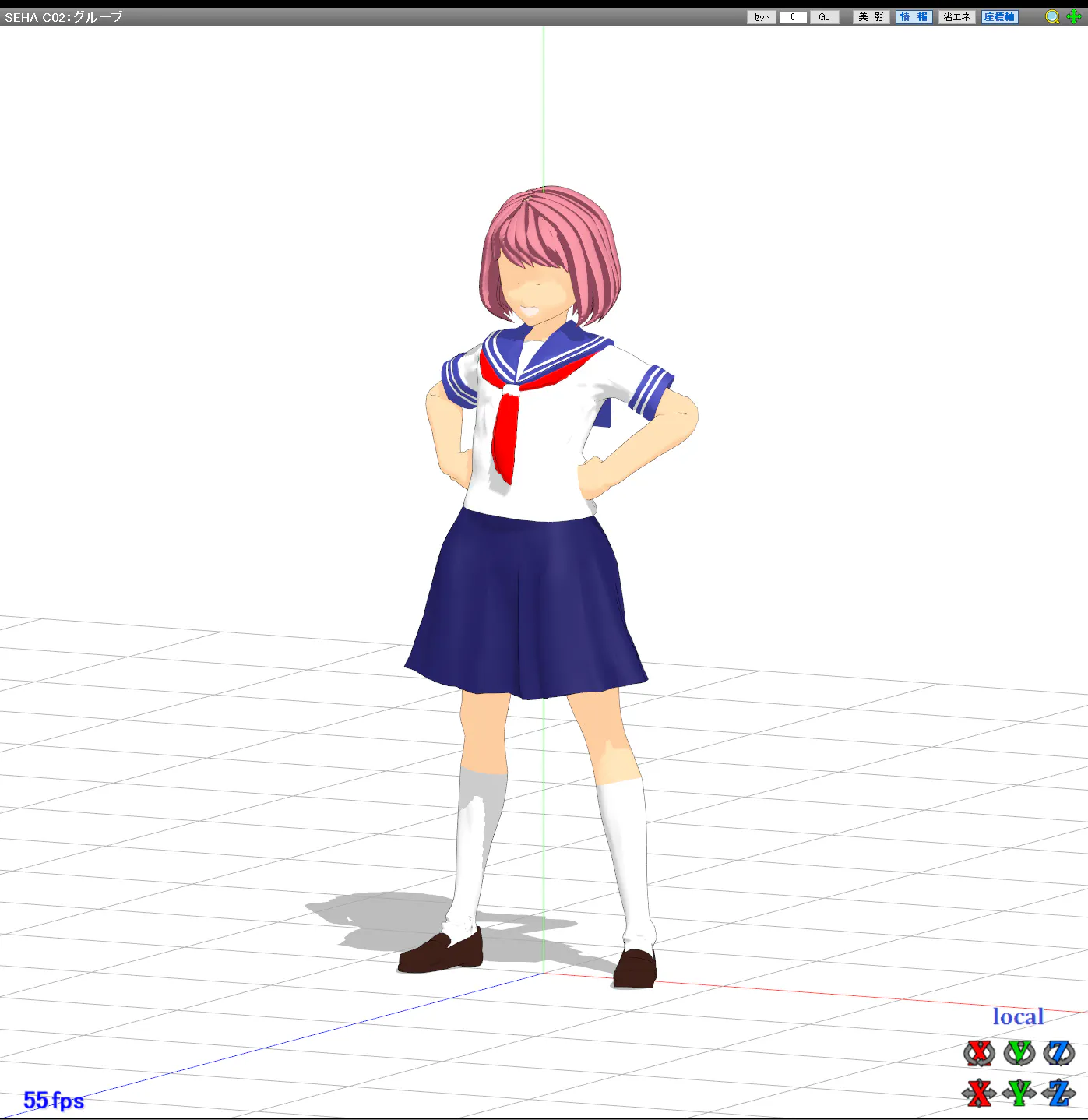1088x1120 pixels.
Task: Click the Z-axis move icon
Action: tap(1058, 1093)
